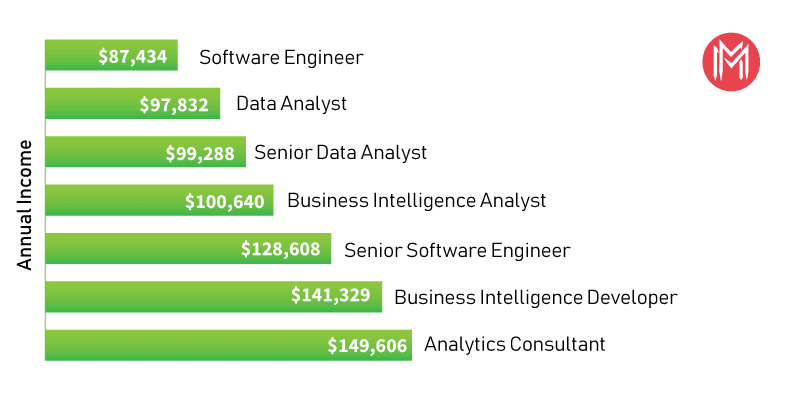Click the Business Intelligence Developer label
The width and height of the screenshot is (800, 400).
pyautogui.click(x=535, y=297)
